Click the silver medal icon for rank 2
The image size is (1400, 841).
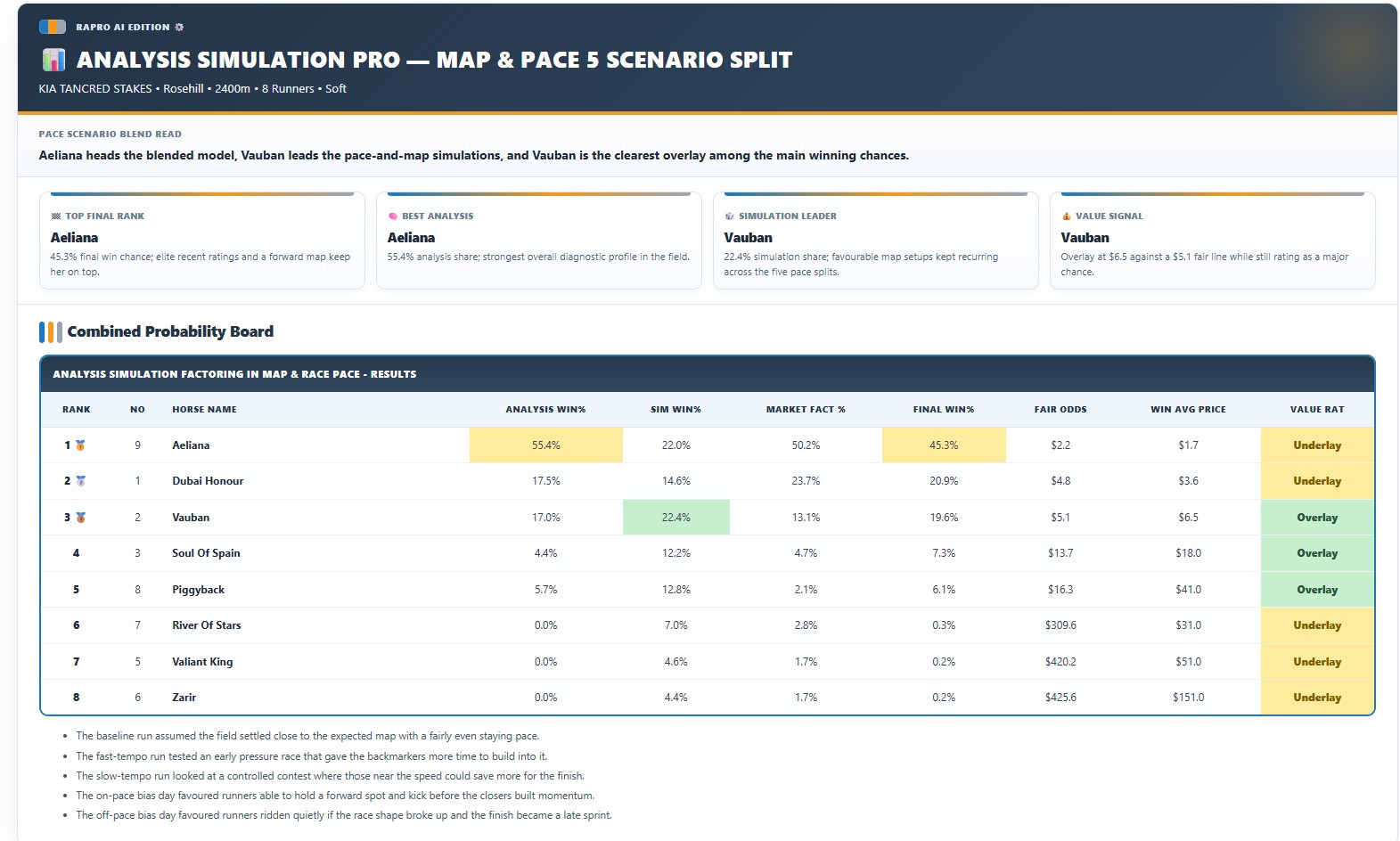pyautogui.click(x=80, y=481)
